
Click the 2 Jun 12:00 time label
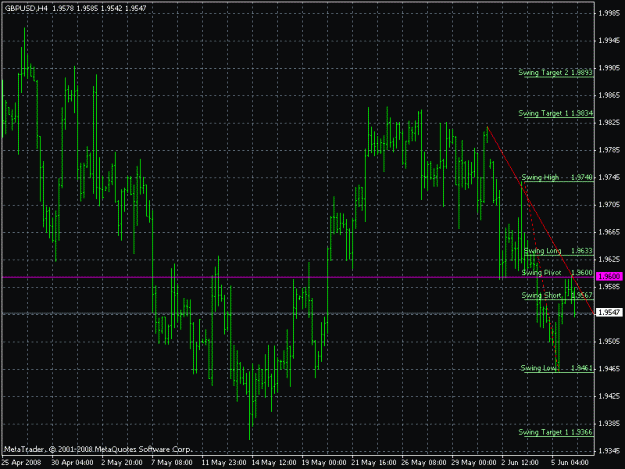[x=522, y=463]
